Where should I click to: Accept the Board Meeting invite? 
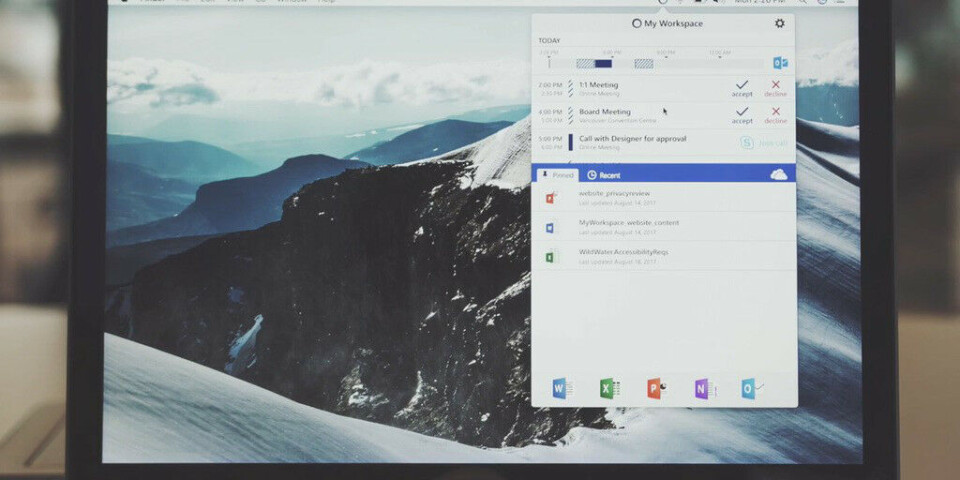click(742, 115)
